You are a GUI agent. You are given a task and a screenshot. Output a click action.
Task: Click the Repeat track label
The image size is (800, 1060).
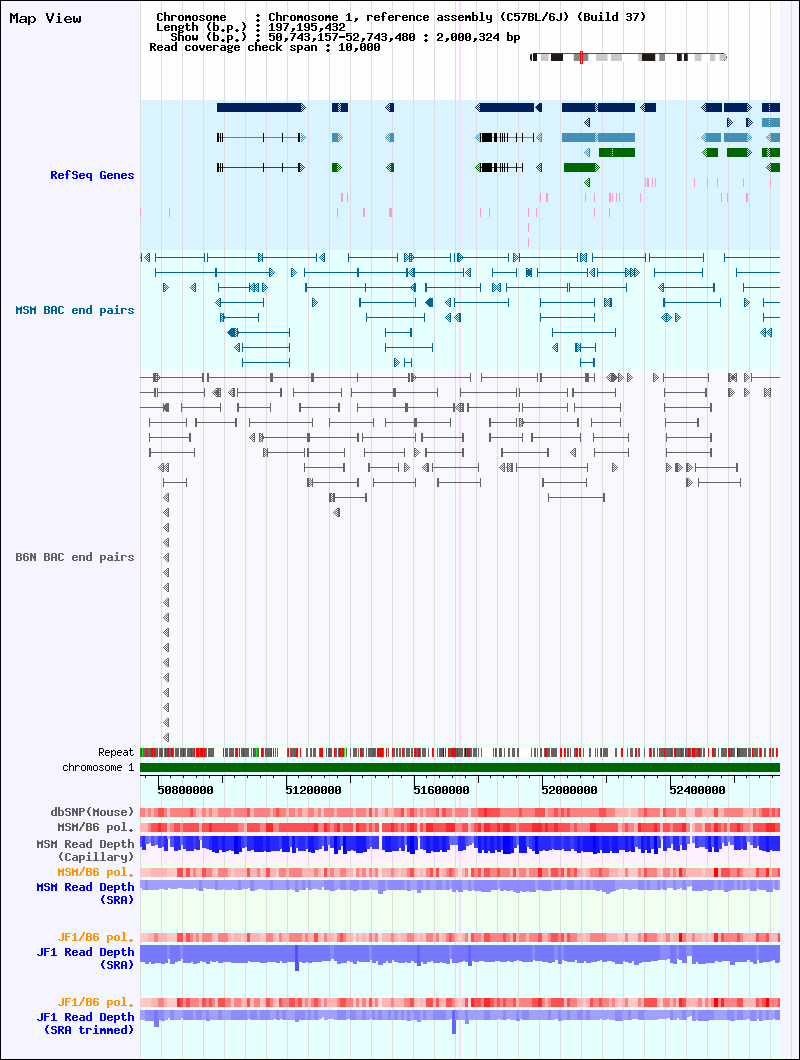pos(116,752)
